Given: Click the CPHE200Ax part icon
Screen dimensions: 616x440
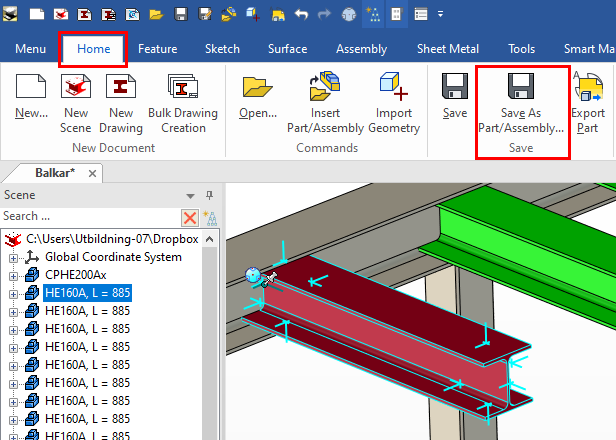Looking at the screenshot, I should [32, 275].
